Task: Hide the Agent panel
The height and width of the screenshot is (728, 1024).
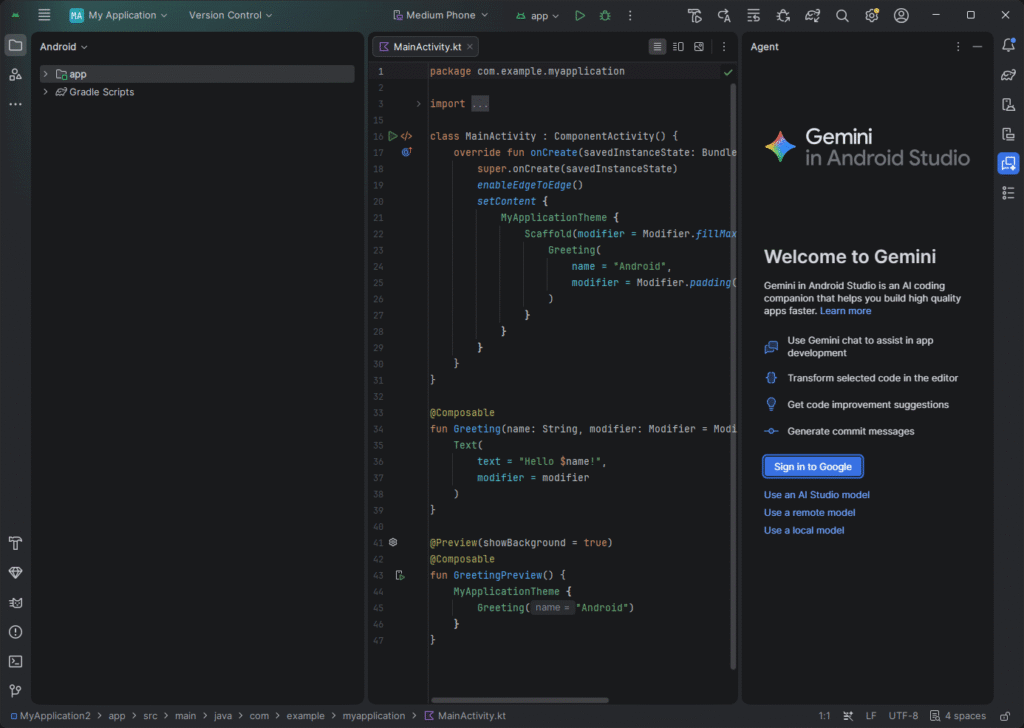Action: (x=977, y=47)
